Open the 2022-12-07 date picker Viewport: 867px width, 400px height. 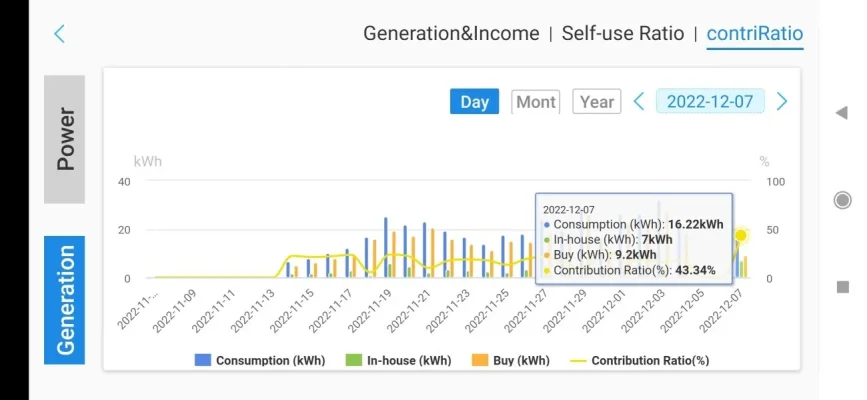tap(710, 102)
